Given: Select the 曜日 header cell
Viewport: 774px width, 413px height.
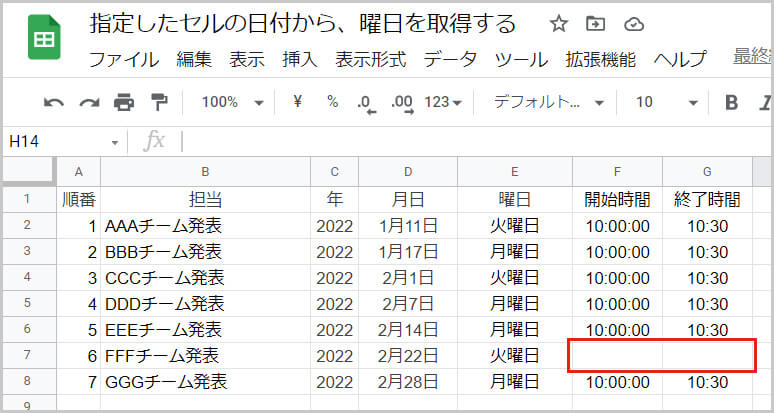Looking at the screenshot, I should (515, 200).
